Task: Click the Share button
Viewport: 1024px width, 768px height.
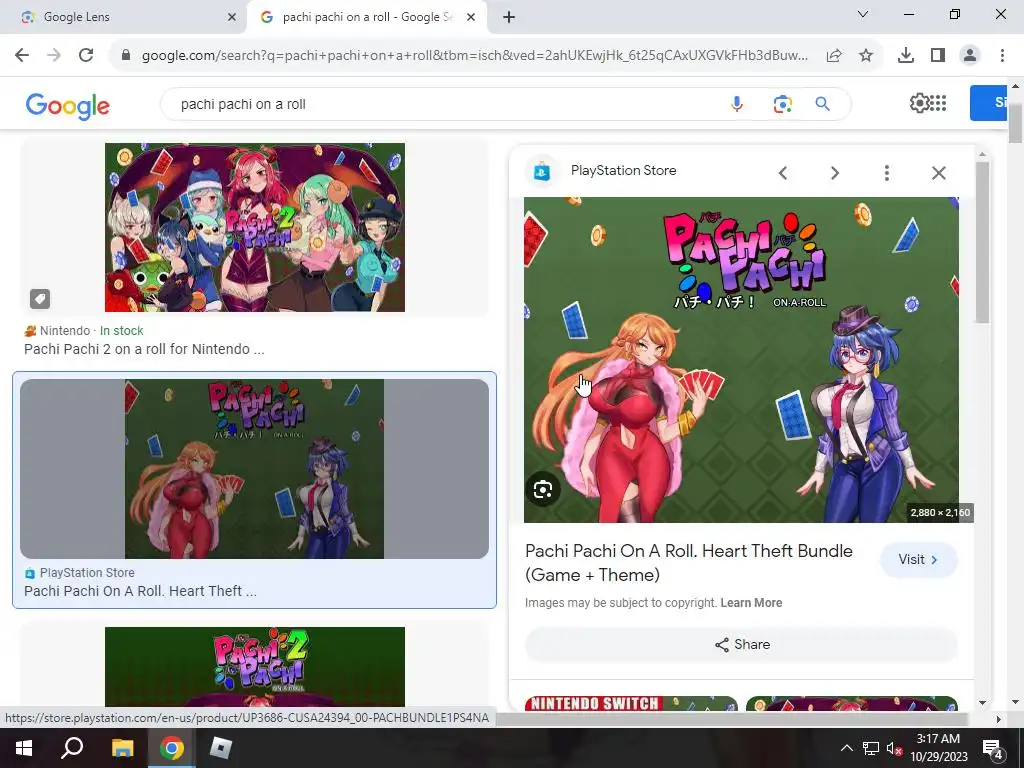Action: (x=742, y=645)
